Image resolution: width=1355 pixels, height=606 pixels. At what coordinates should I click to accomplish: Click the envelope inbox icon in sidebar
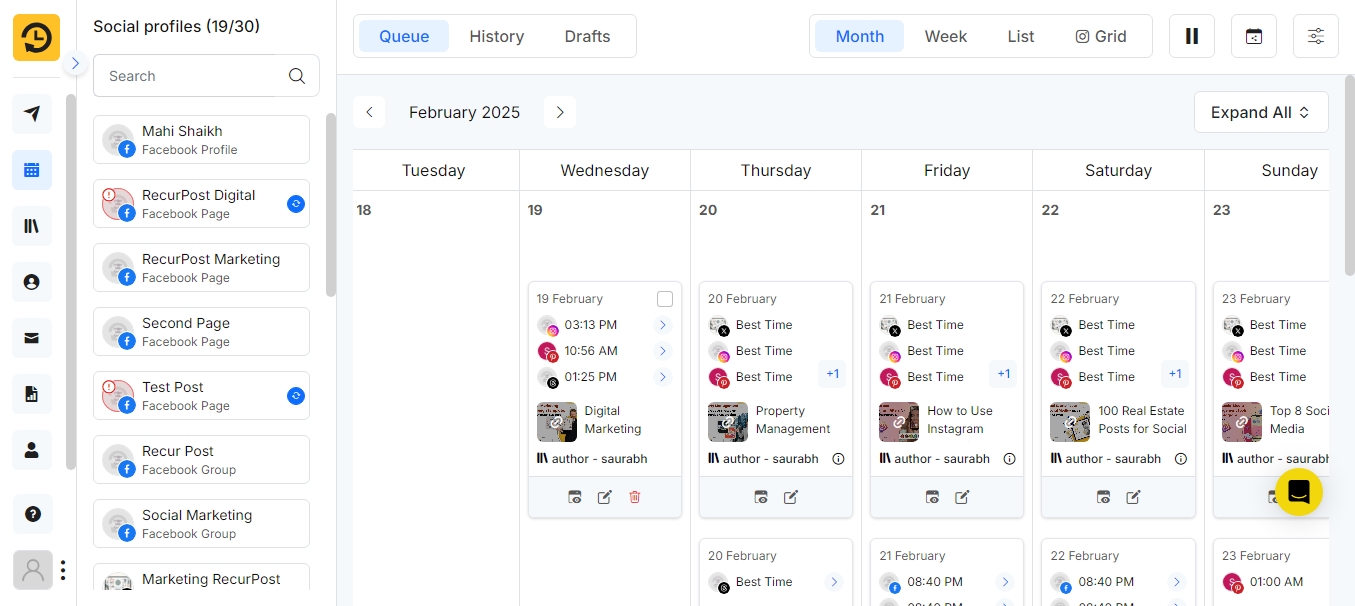(32, 338)
